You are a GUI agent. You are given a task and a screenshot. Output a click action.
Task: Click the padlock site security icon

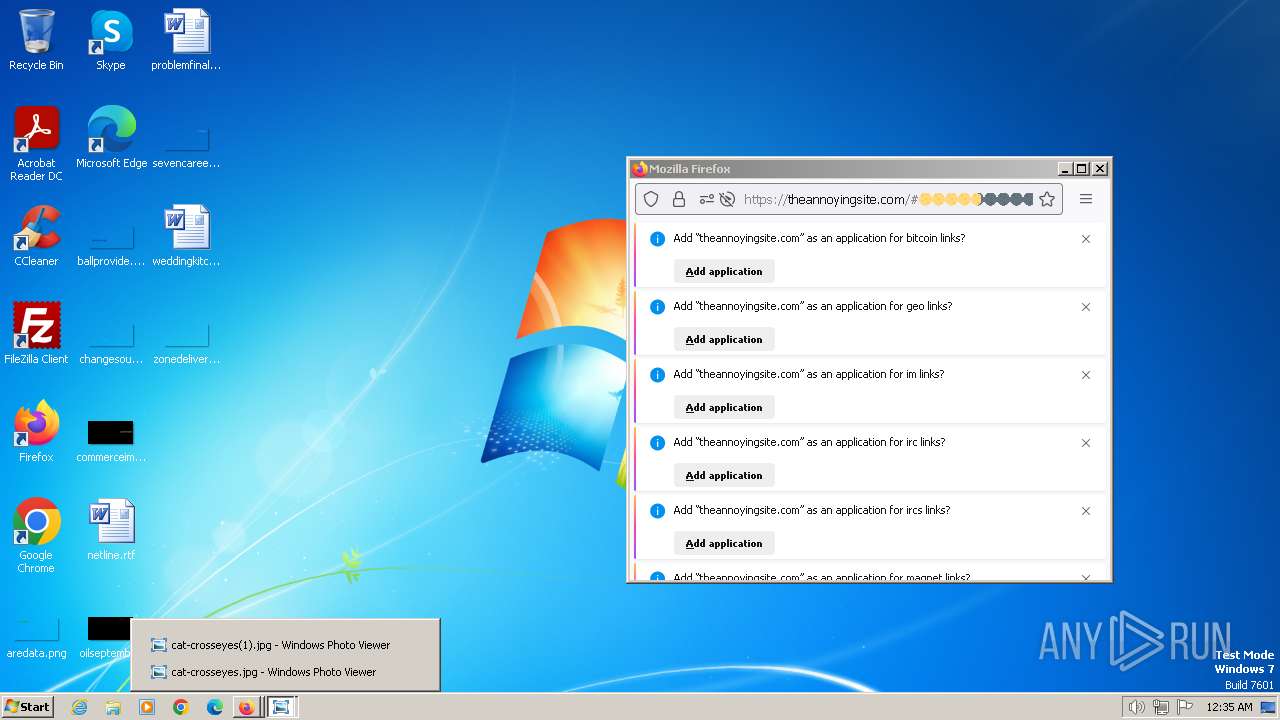point(679,199)
